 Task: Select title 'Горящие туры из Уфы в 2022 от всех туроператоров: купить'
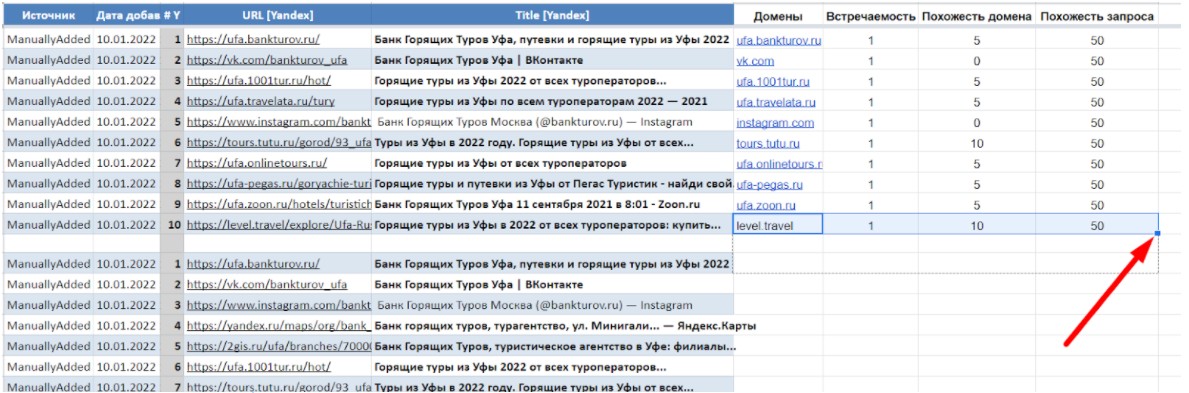point(547,225)
